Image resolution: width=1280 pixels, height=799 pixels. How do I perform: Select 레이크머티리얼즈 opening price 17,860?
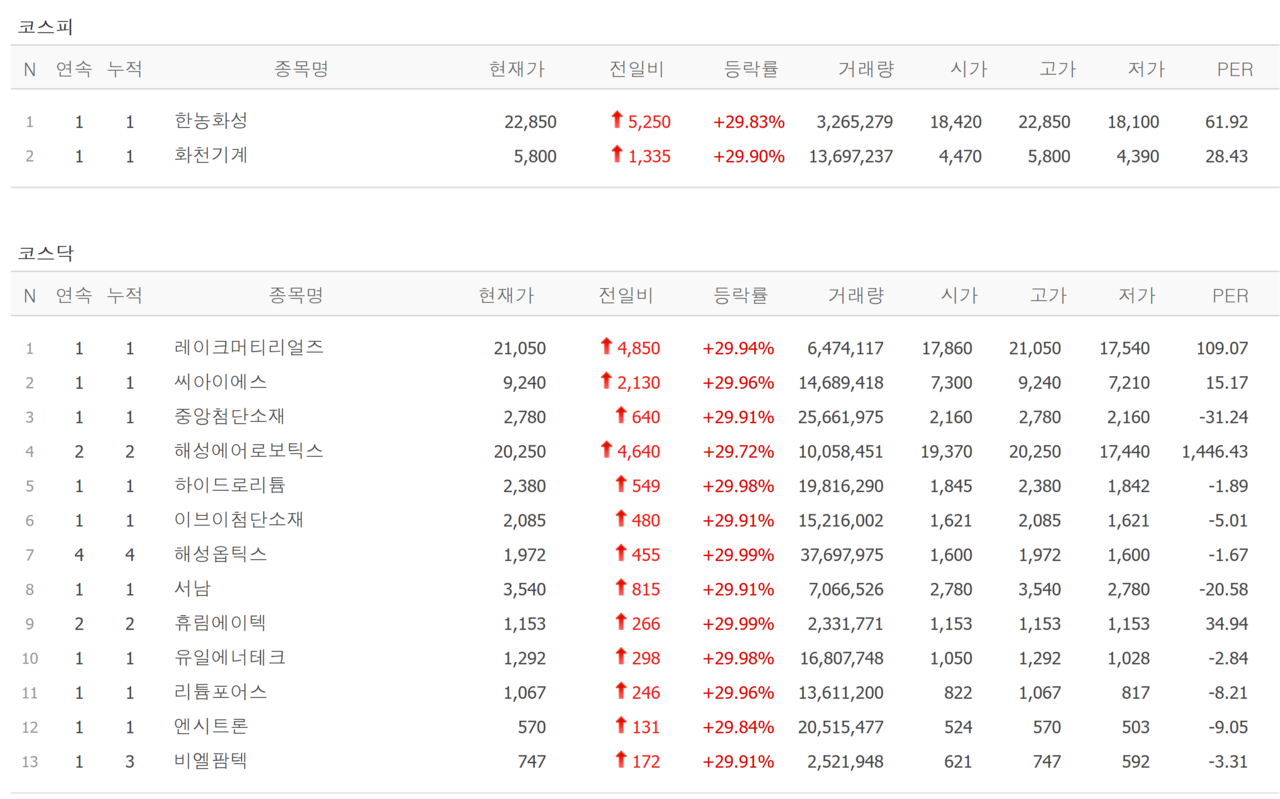(x=946, y=349)
